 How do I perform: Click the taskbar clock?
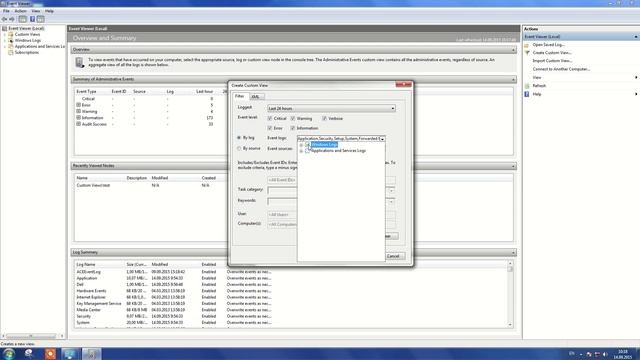(x=623, y=354)
